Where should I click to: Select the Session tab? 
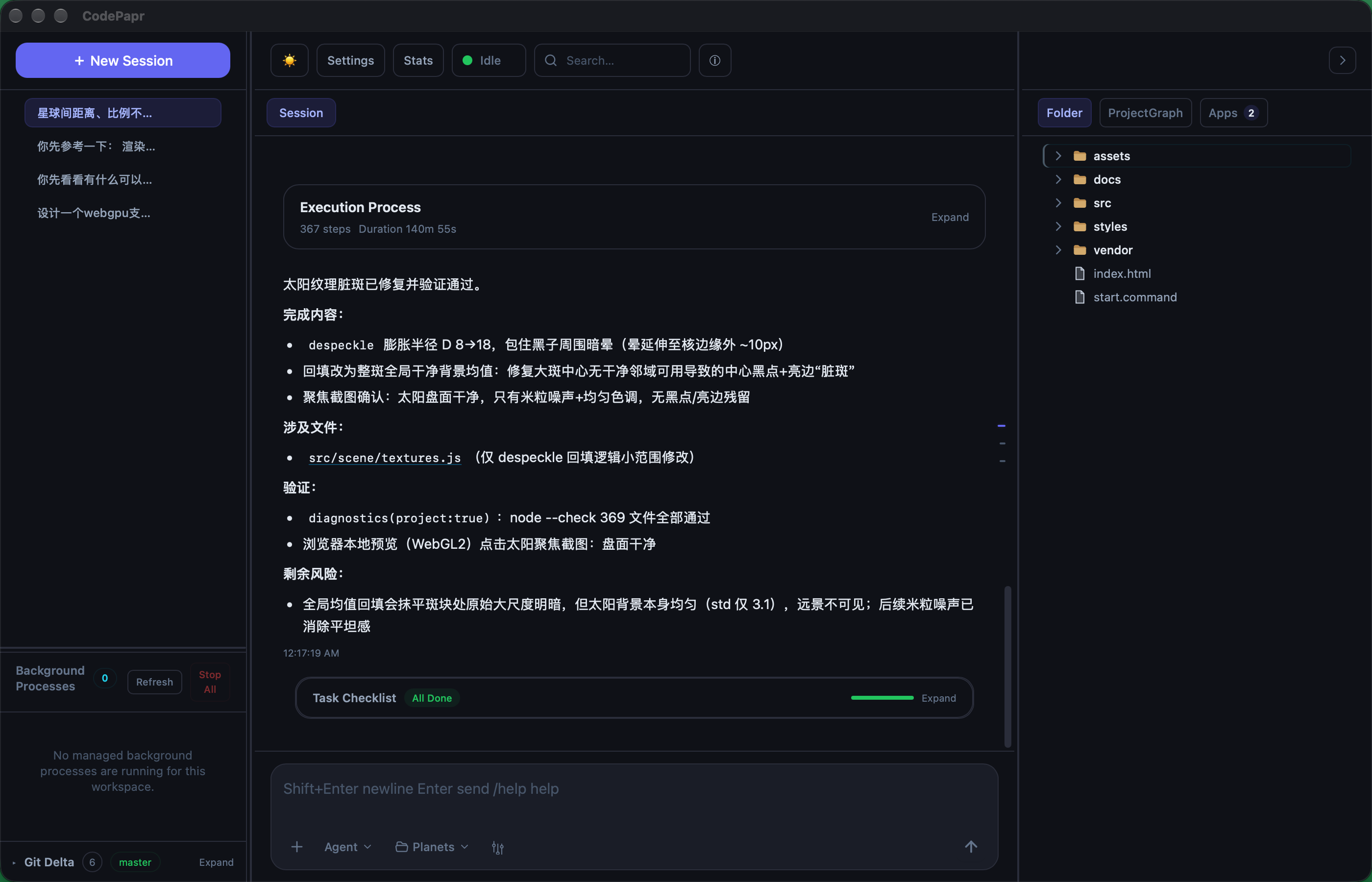[301, 113]
